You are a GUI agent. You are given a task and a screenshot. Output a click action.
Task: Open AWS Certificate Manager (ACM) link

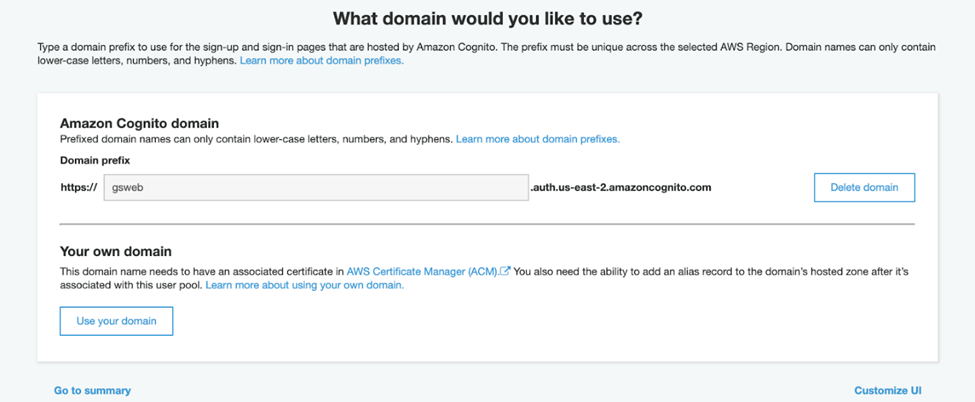(423, 271)
